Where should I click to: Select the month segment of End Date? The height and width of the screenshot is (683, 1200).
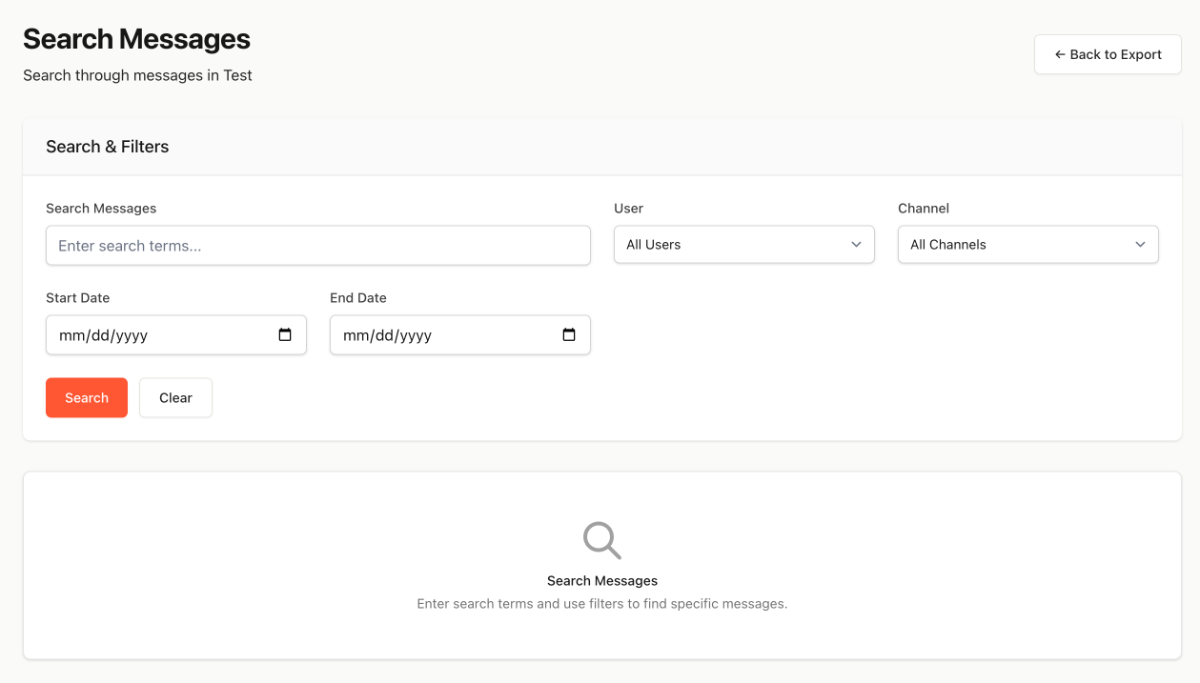(x=355, y=336)
